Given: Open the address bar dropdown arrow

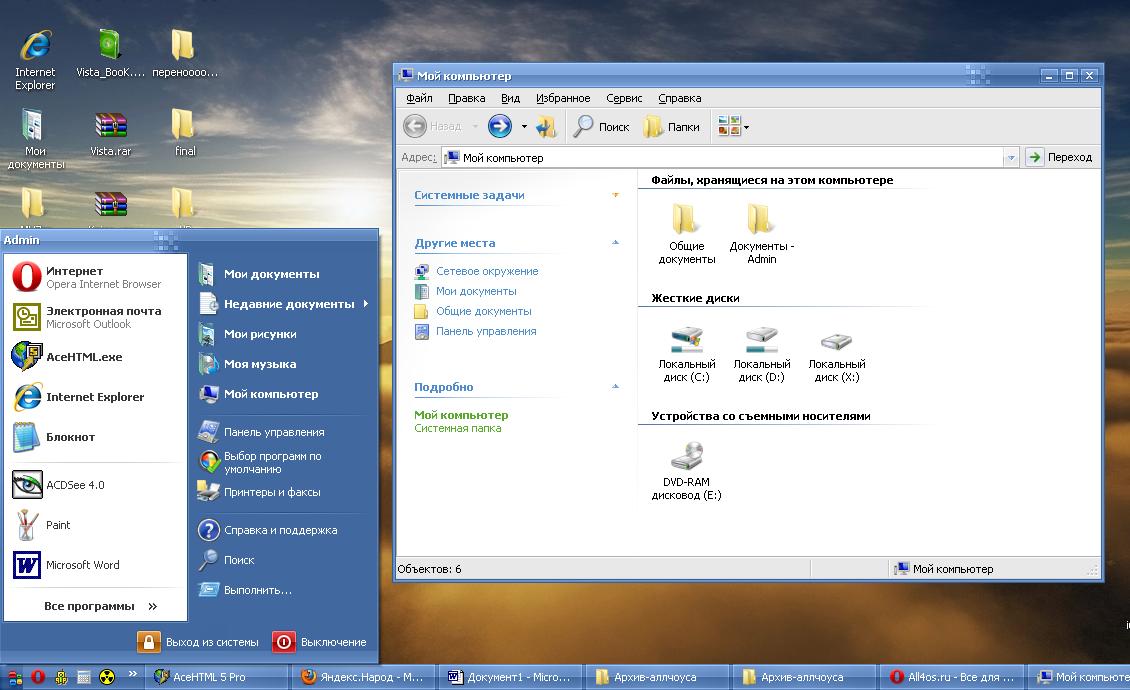Looking at the screenshot, I should coord(1010,157).
